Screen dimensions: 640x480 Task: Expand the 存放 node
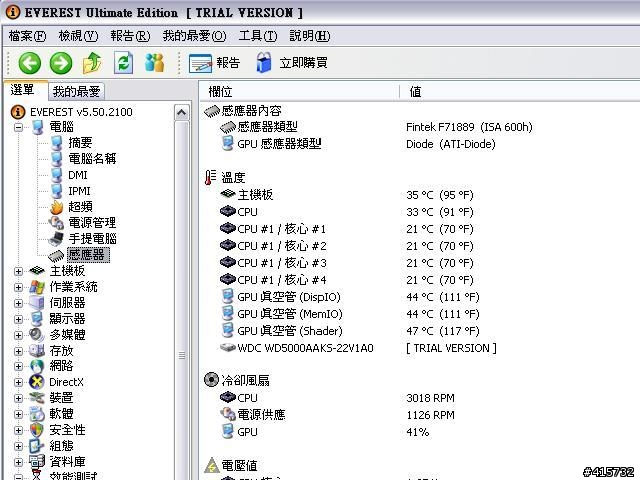pos(18,351)
